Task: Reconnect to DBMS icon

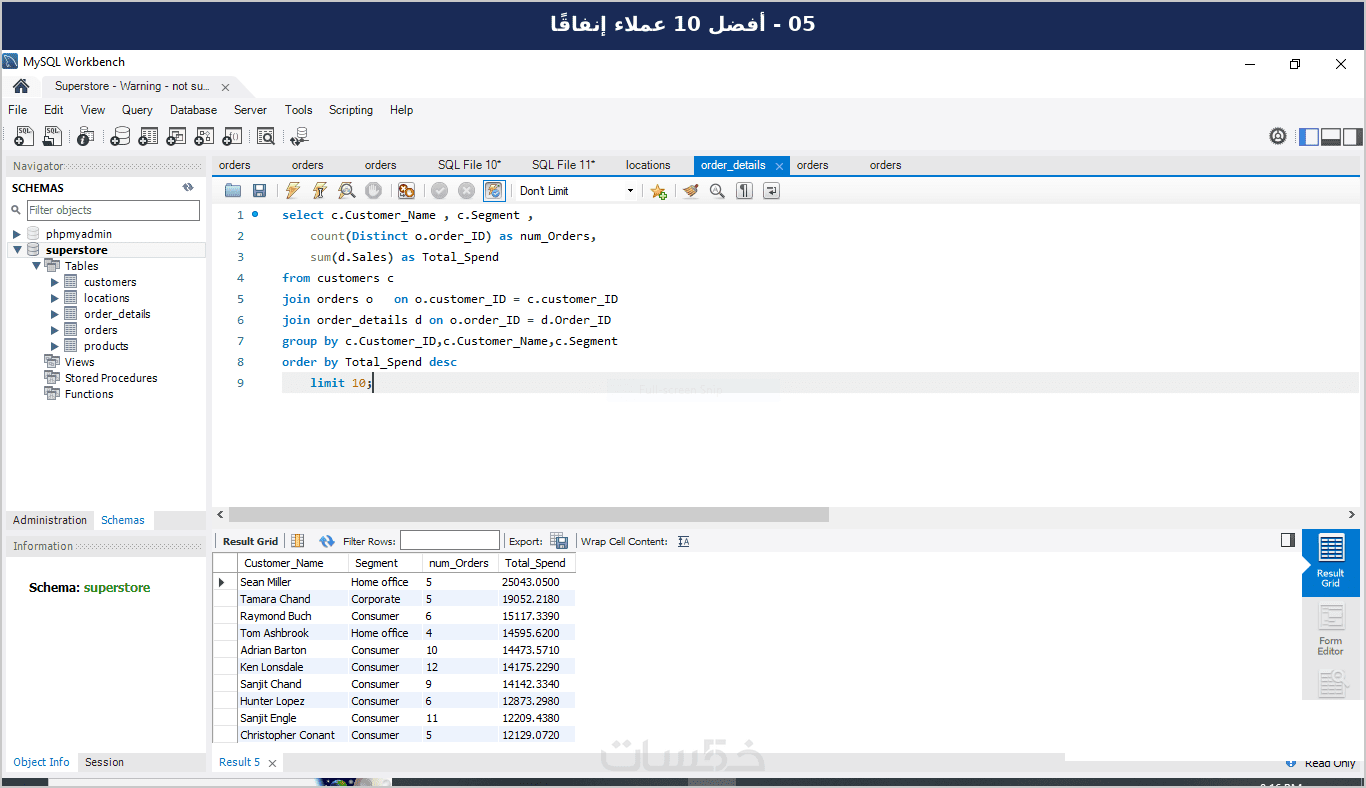Action: pos(299,136)
